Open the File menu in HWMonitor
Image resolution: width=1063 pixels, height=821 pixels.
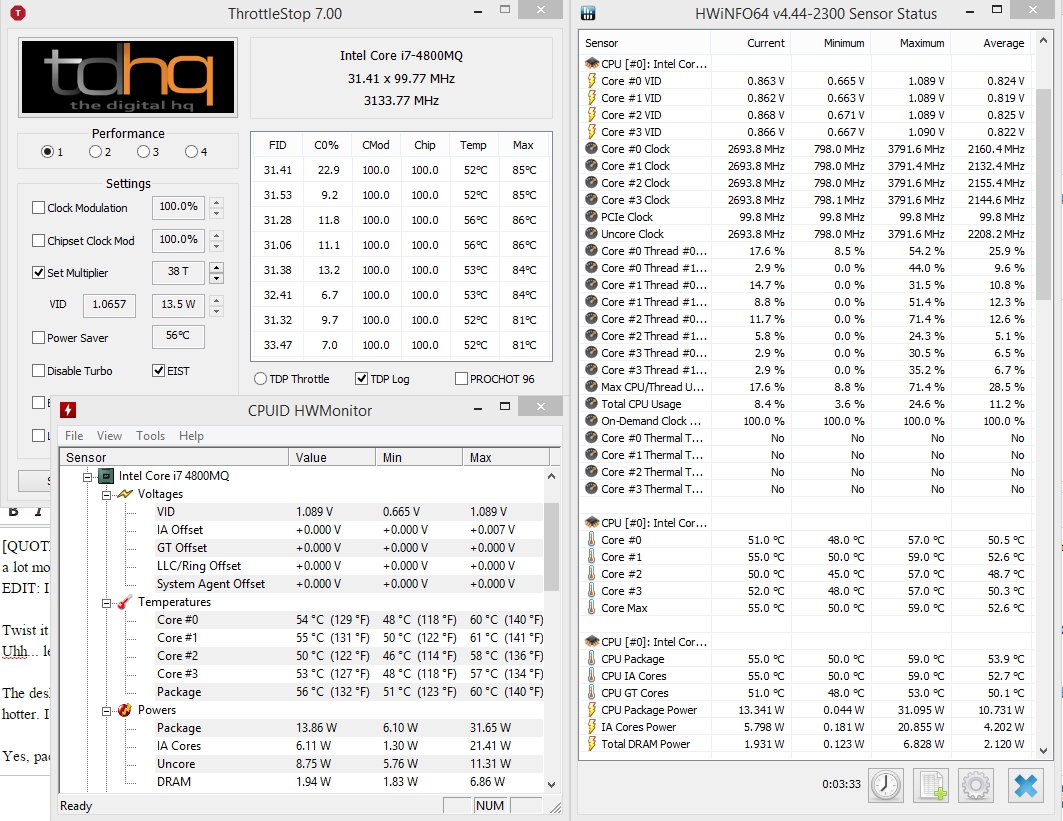click(74, 436)
